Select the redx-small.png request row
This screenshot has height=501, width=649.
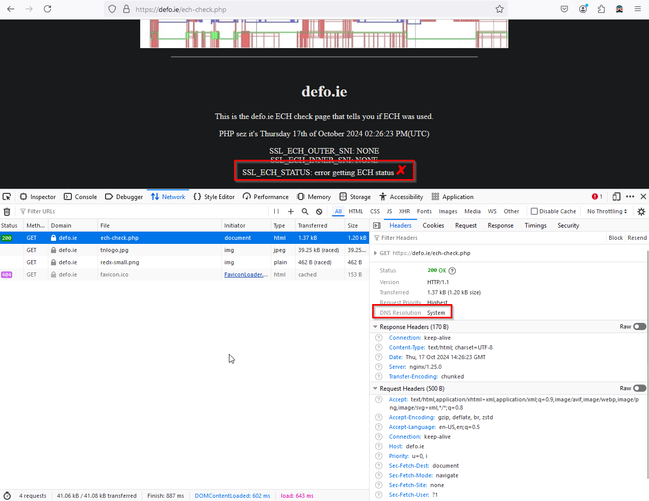pos(184,262)
